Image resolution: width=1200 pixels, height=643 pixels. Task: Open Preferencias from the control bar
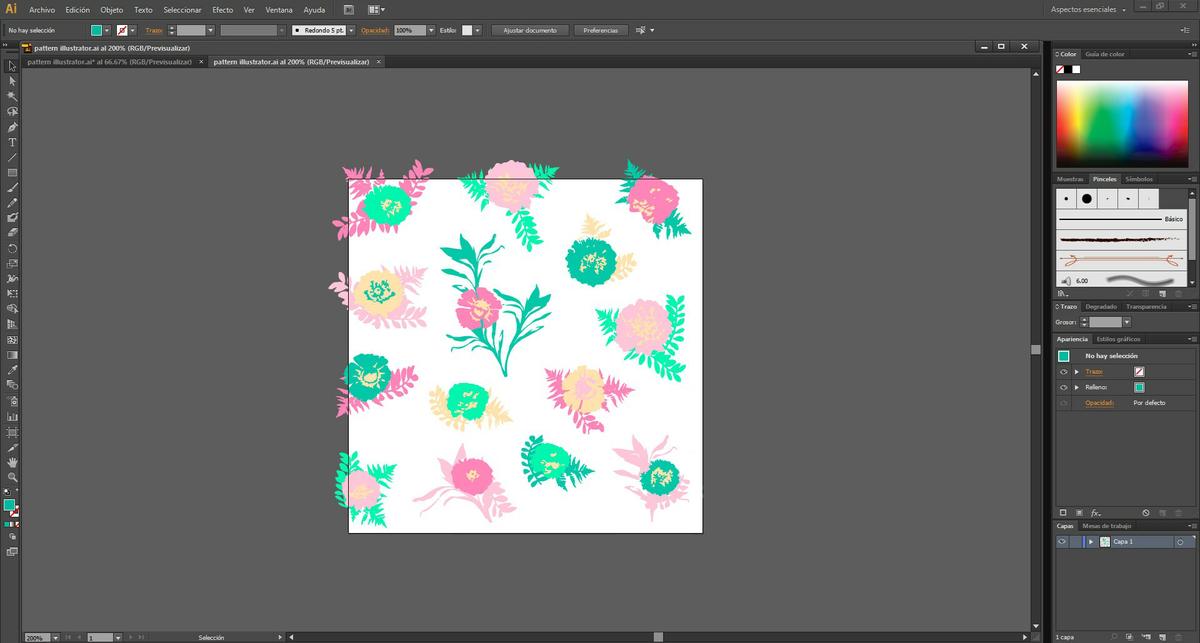(600, 30)
